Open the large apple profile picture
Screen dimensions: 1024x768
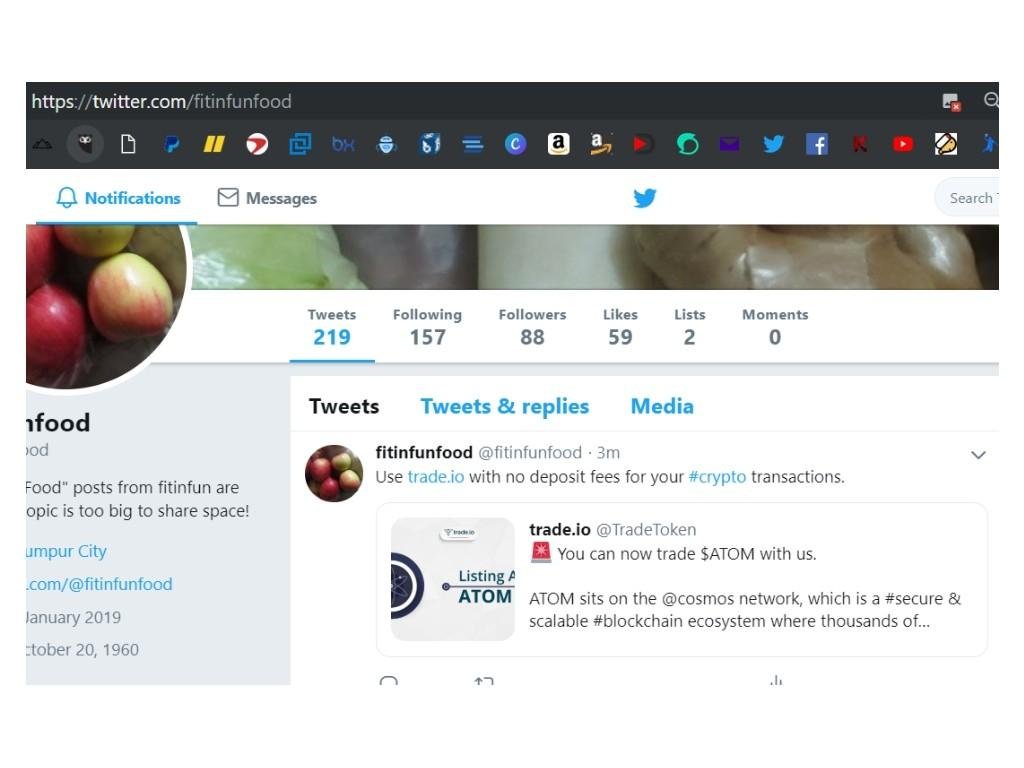tap(106, 306)
